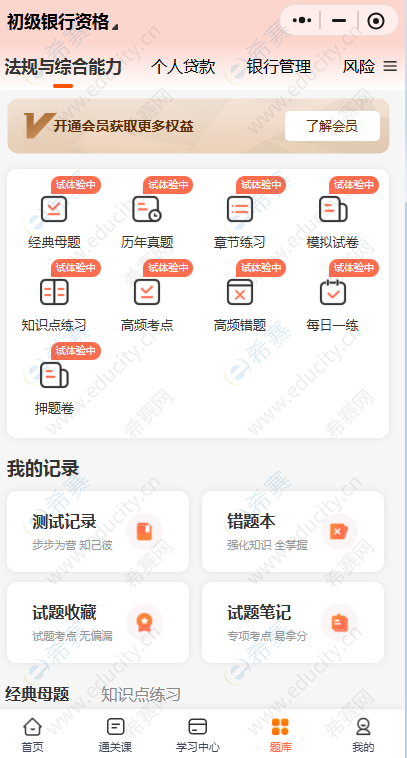Click the 了解会员 button

332,126
